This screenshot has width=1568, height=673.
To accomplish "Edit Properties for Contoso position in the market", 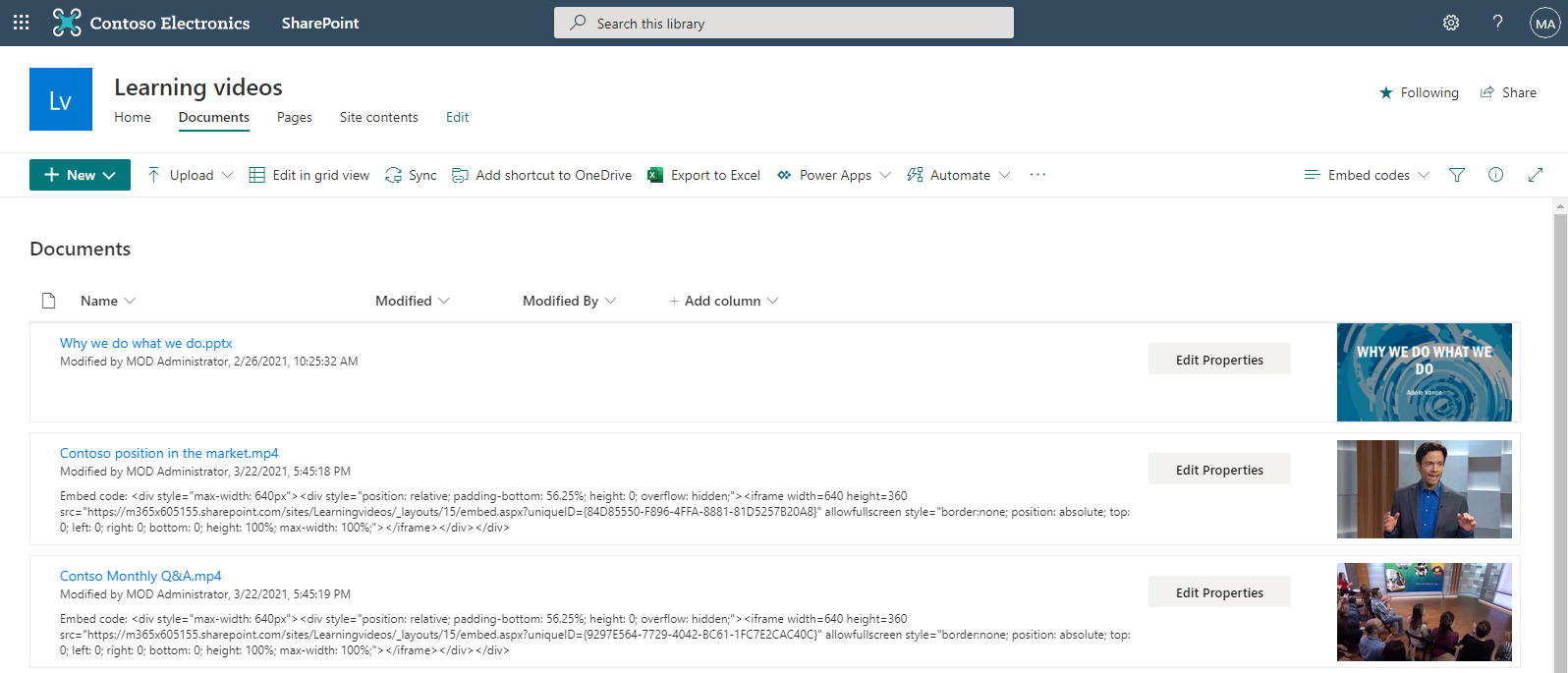I will coord(1219,470).
